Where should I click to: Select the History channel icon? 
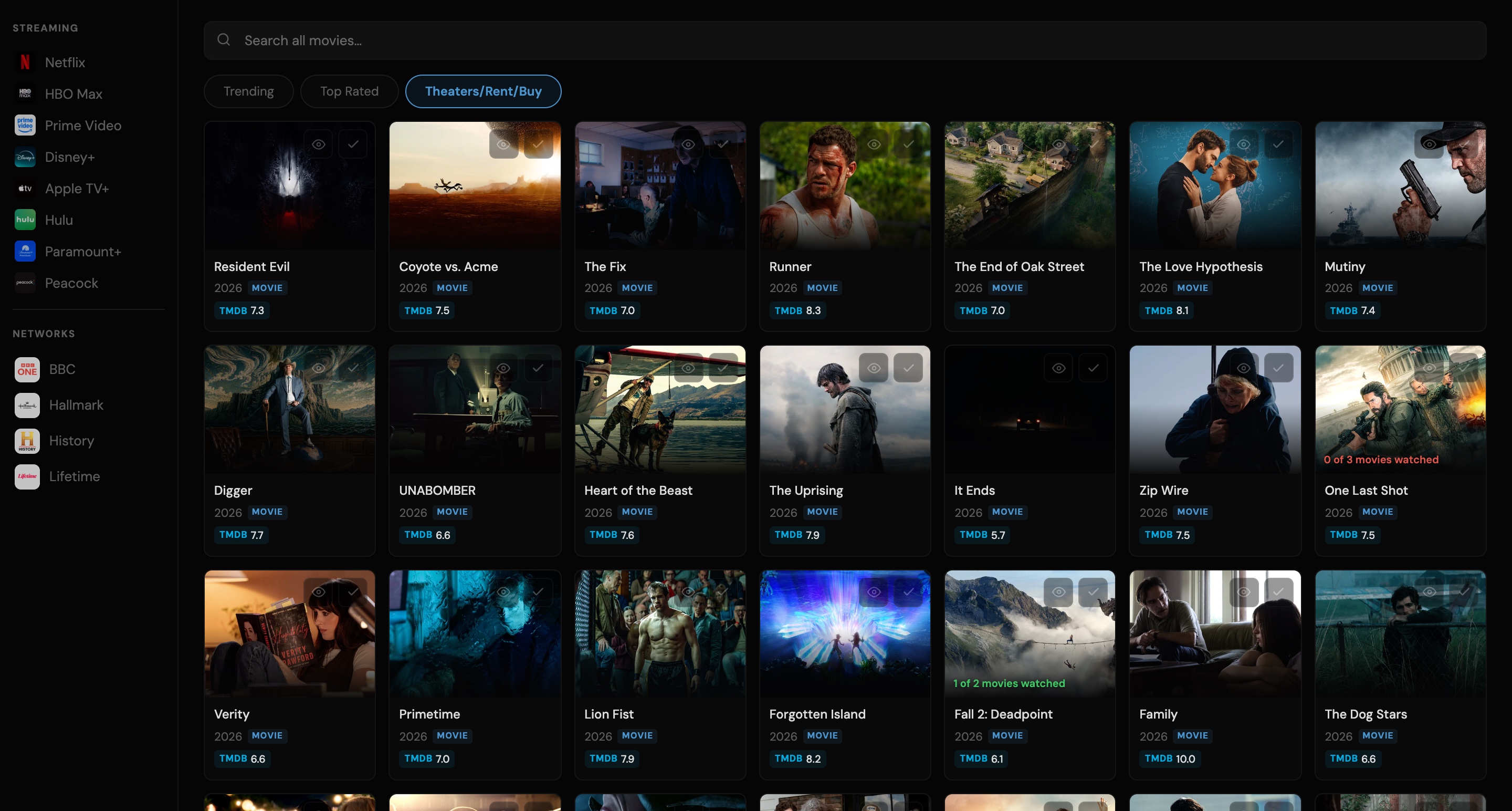(27, 441)
